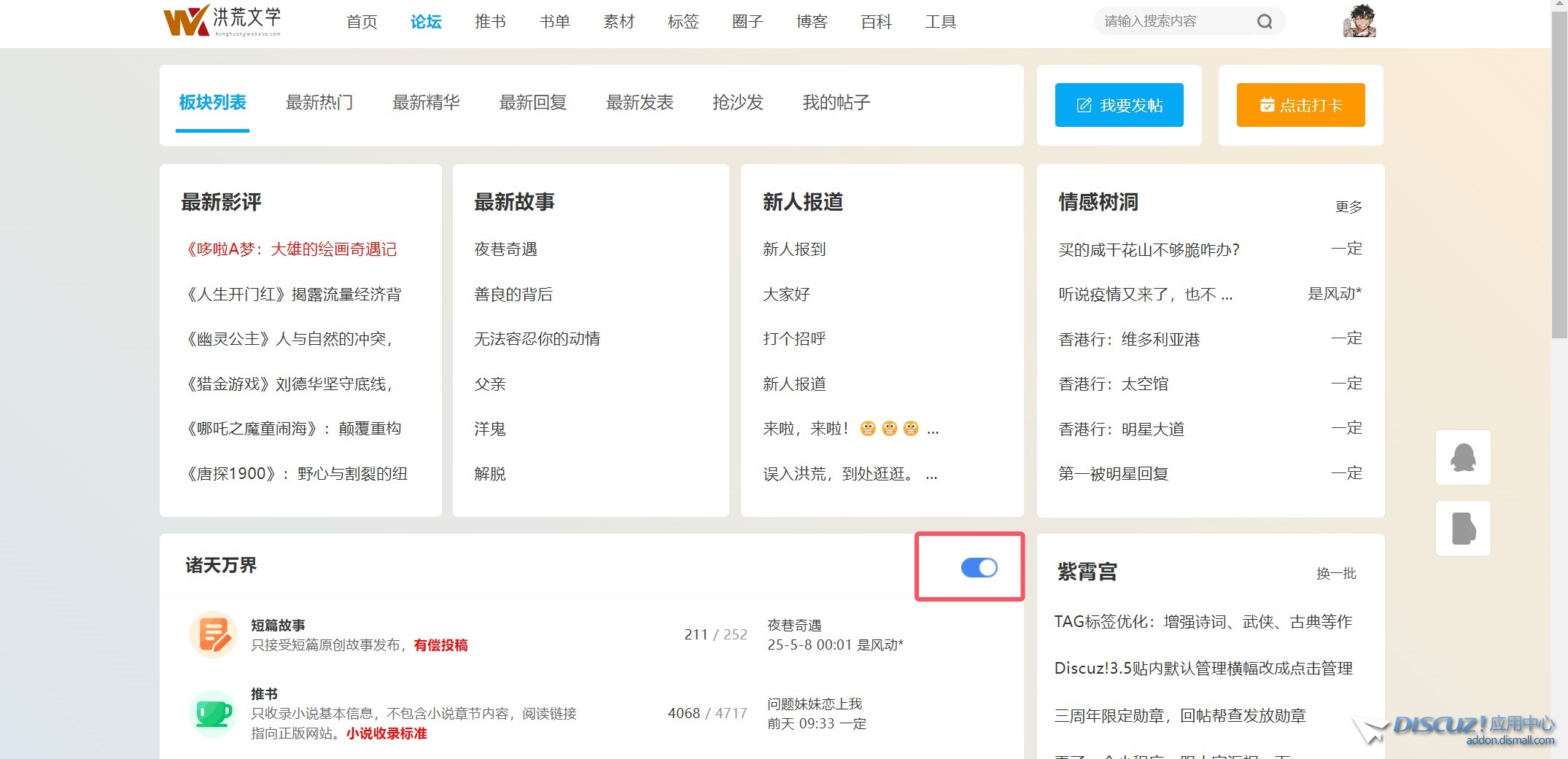This screenshot has width=1568, height=759.
Task: Open the QQ contact floating icon
Action: click(x=1462, y=458)
